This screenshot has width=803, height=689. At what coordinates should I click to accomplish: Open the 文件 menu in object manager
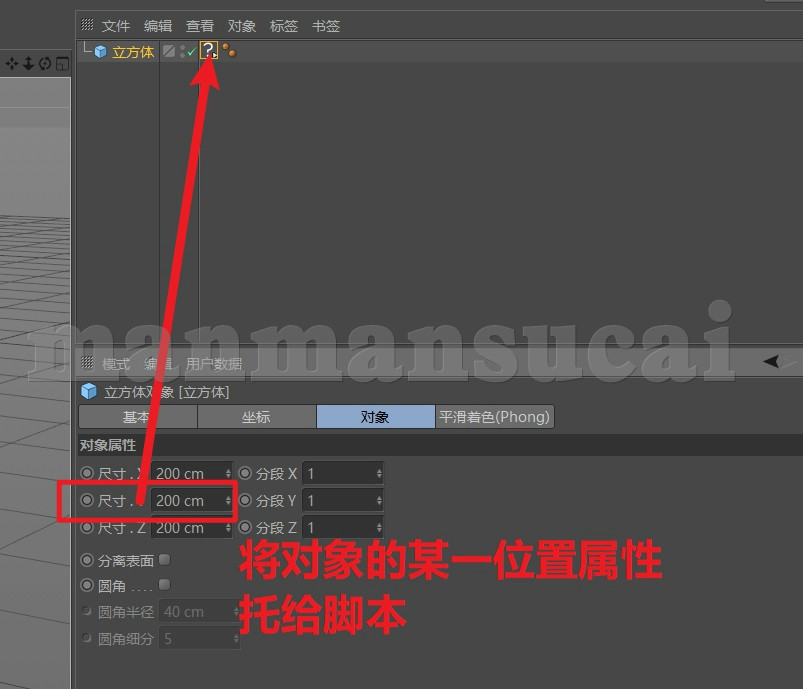tap(116, 26)
